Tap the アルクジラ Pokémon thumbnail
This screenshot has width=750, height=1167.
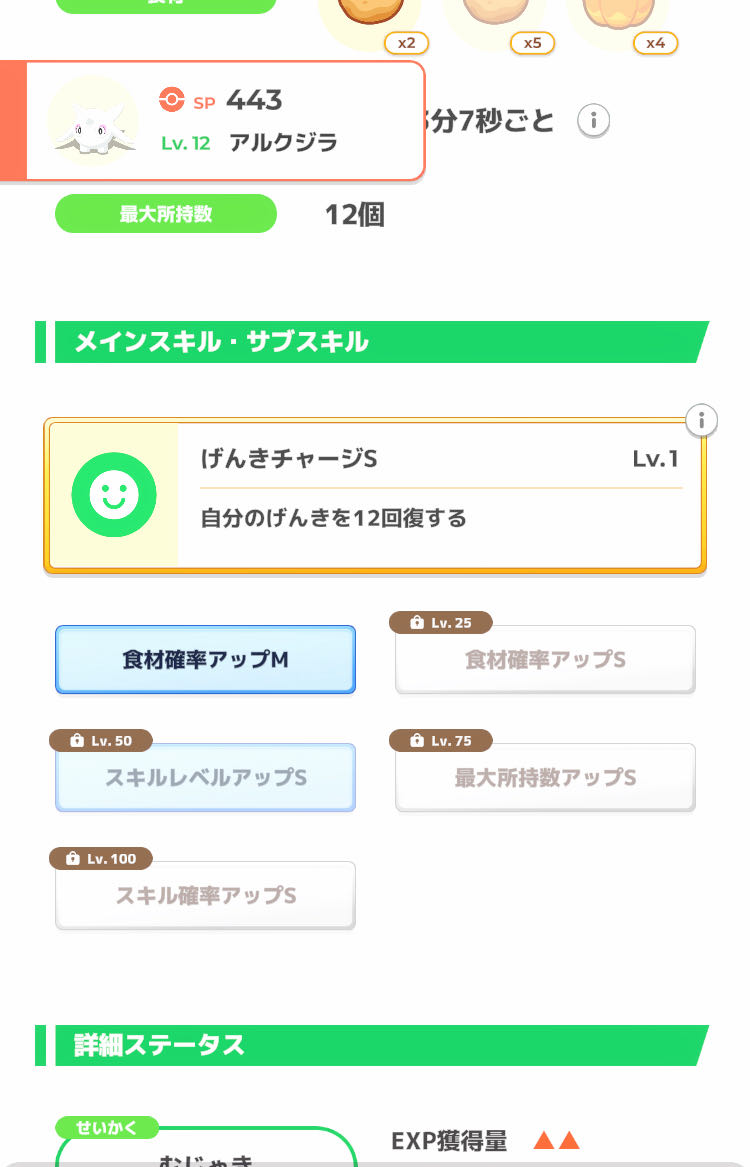point(93,121)
